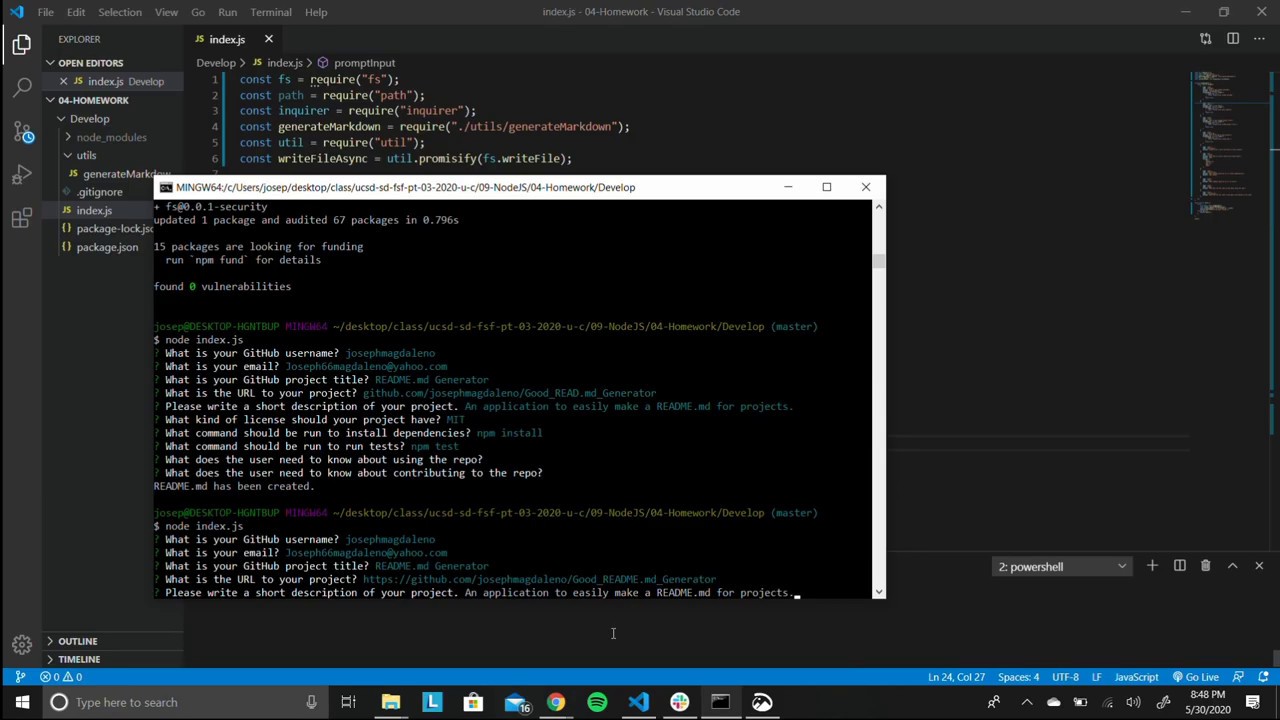Image resolution: width=1280 pixels, height=720 pixels.
Task: Close index.js in Open Editors list
Action: (x=64, y=81)
